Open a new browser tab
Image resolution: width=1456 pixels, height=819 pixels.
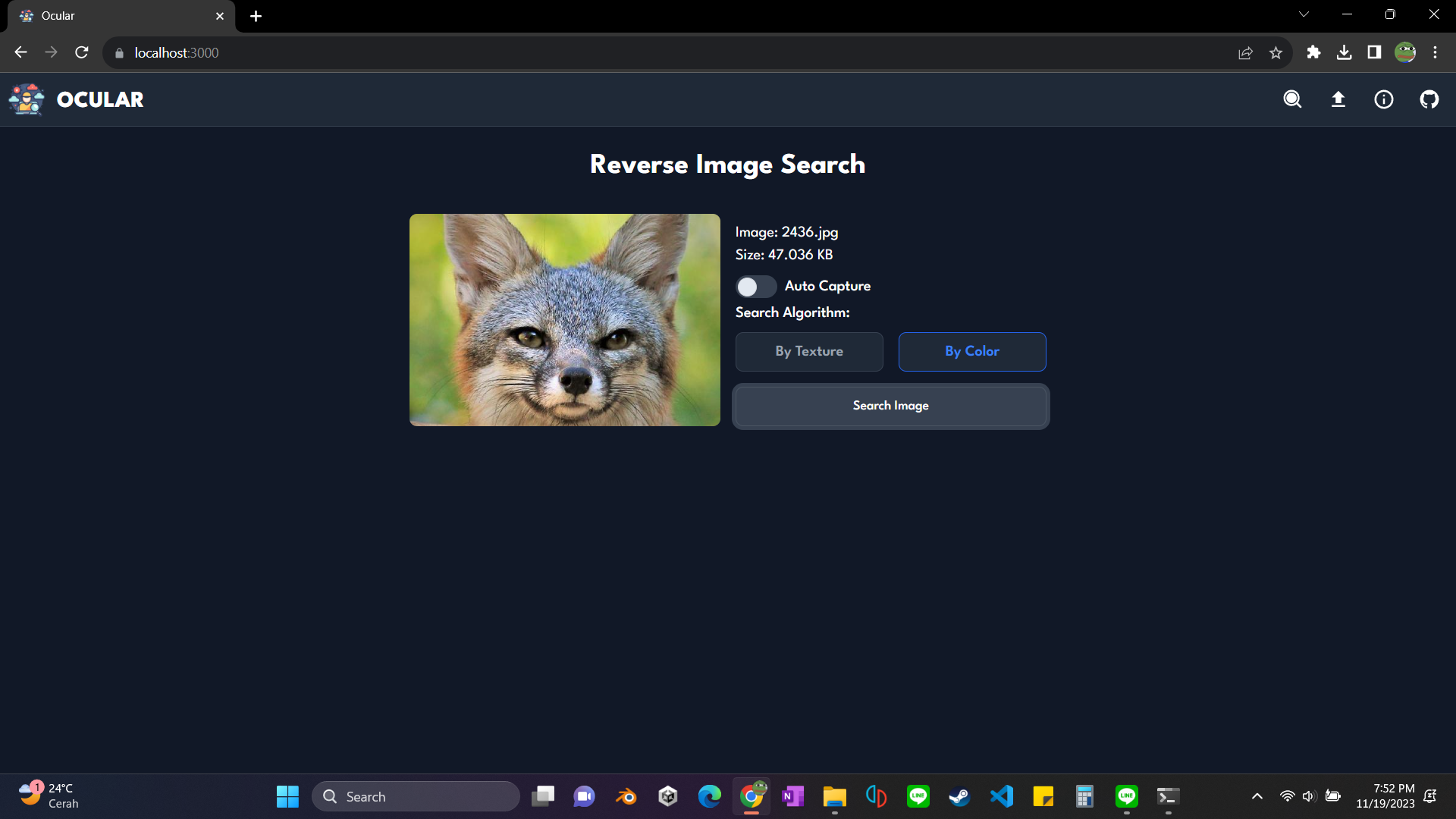point(256,16)
